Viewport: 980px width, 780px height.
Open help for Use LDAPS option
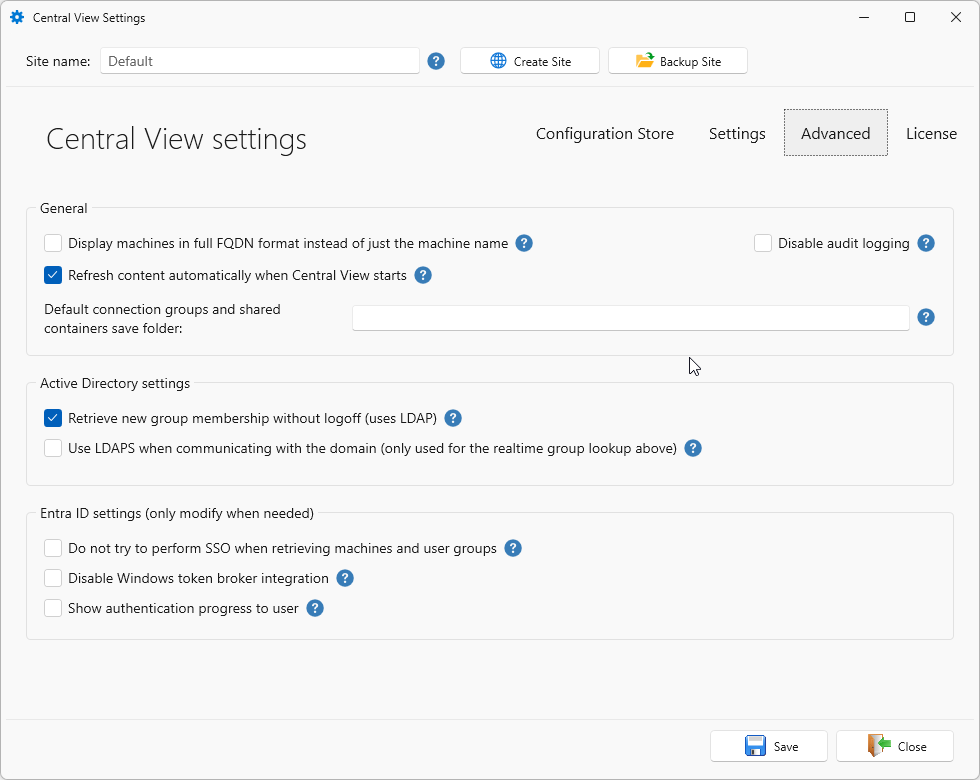click(x=692, y=448)
